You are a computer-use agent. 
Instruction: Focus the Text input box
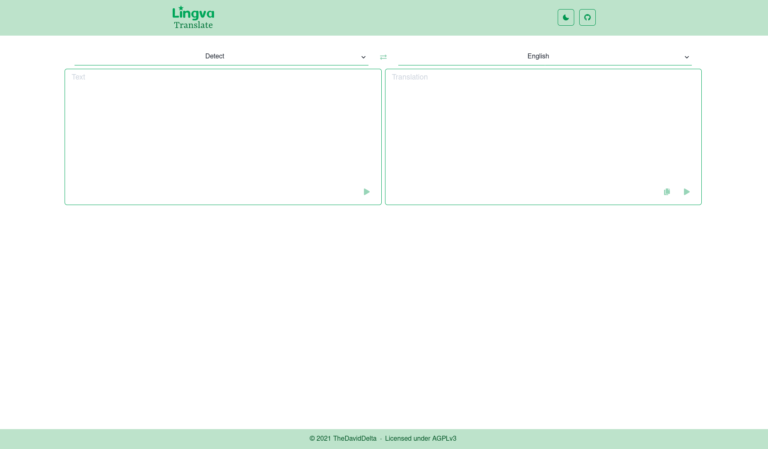(x=222, y=130)
